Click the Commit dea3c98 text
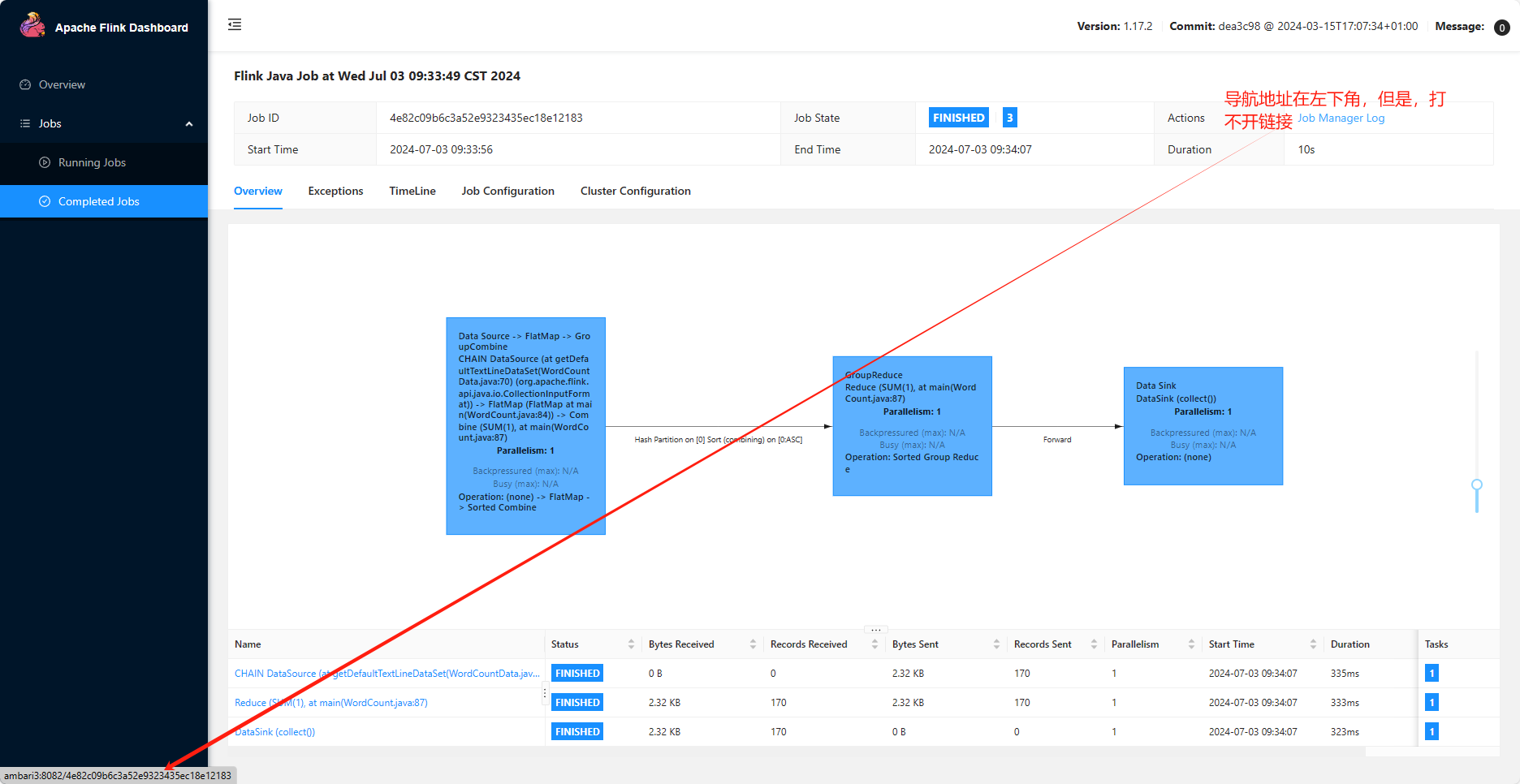 pyautogui.click(x=1293, y=26)
